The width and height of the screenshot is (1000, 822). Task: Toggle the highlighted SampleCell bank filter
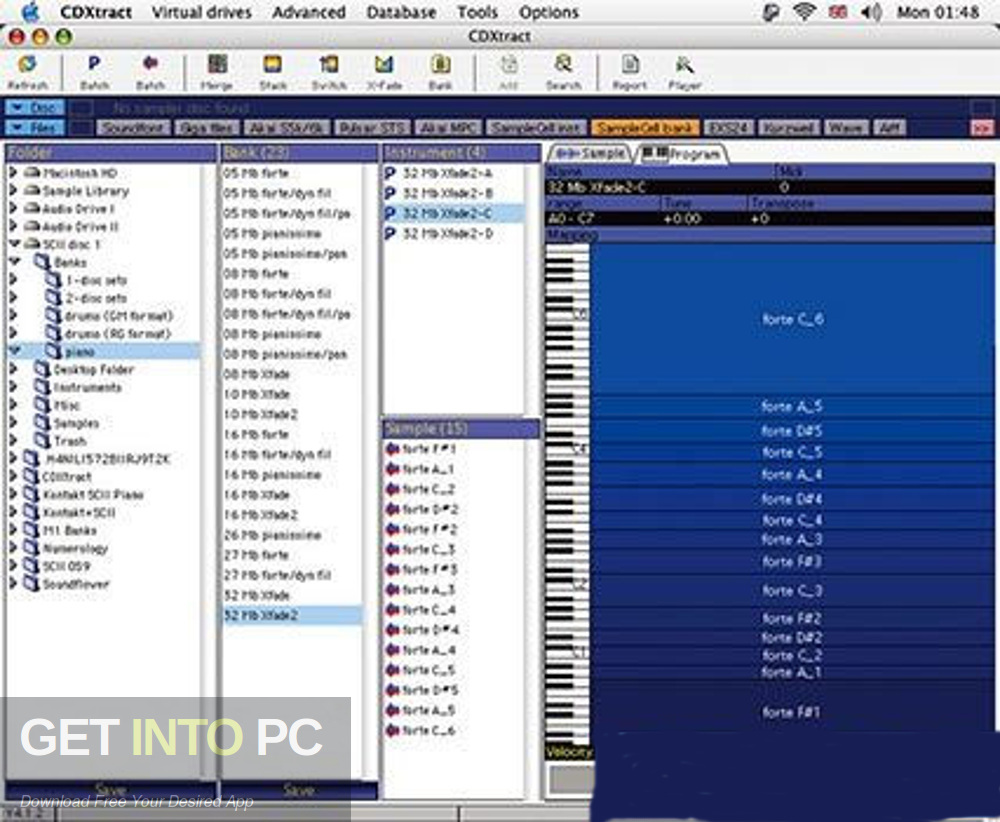645,128
